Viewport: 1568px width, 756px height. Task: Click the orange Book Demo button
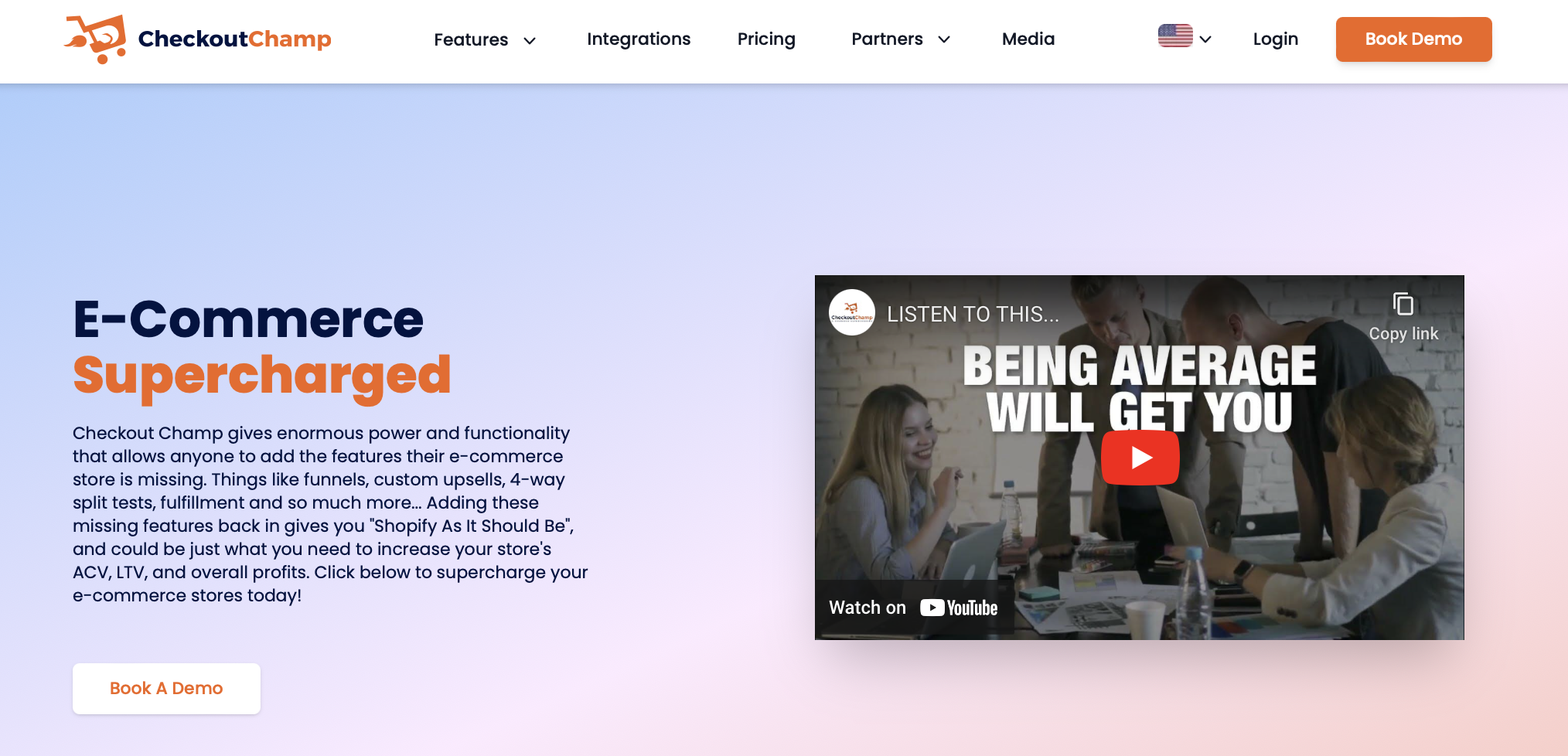pyautogui.click(x=1413, y=39)
